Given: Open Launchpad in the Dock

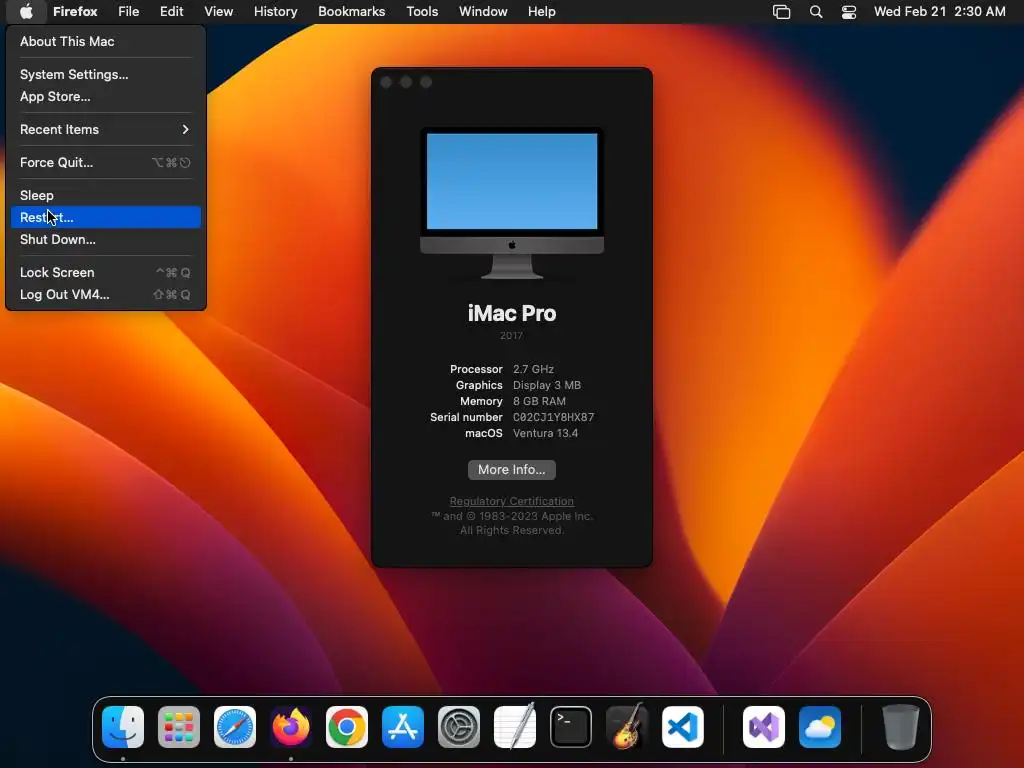Looking at the screenshot, I should 179,727.
